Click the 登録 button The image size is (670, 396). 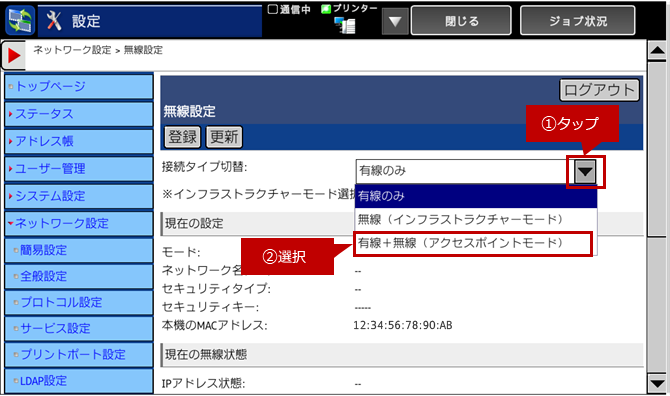(182, 137)
